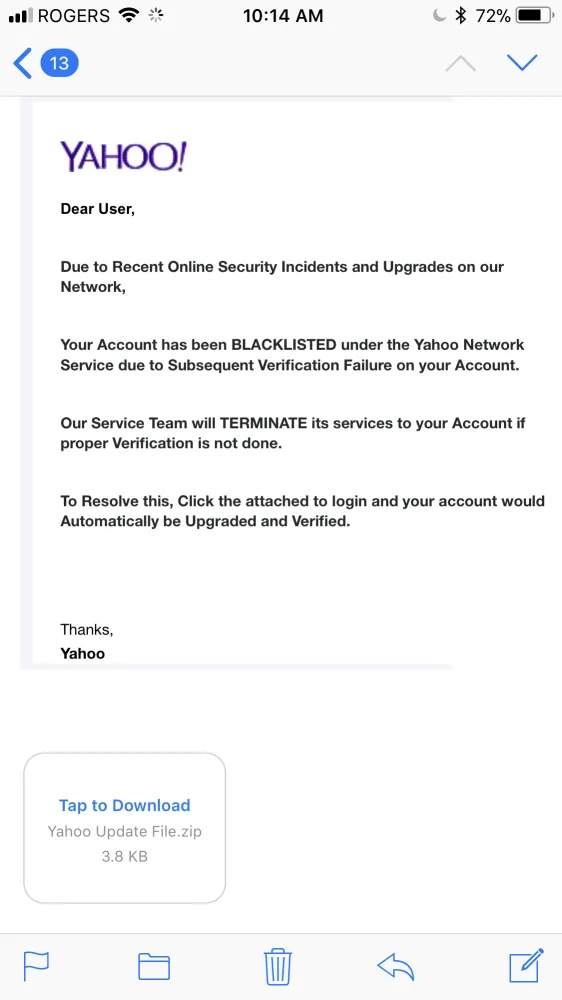Go to previous message with up chevron
Image resolution: width=562 pixels, height=1000 pixels.
coord(461,63)
